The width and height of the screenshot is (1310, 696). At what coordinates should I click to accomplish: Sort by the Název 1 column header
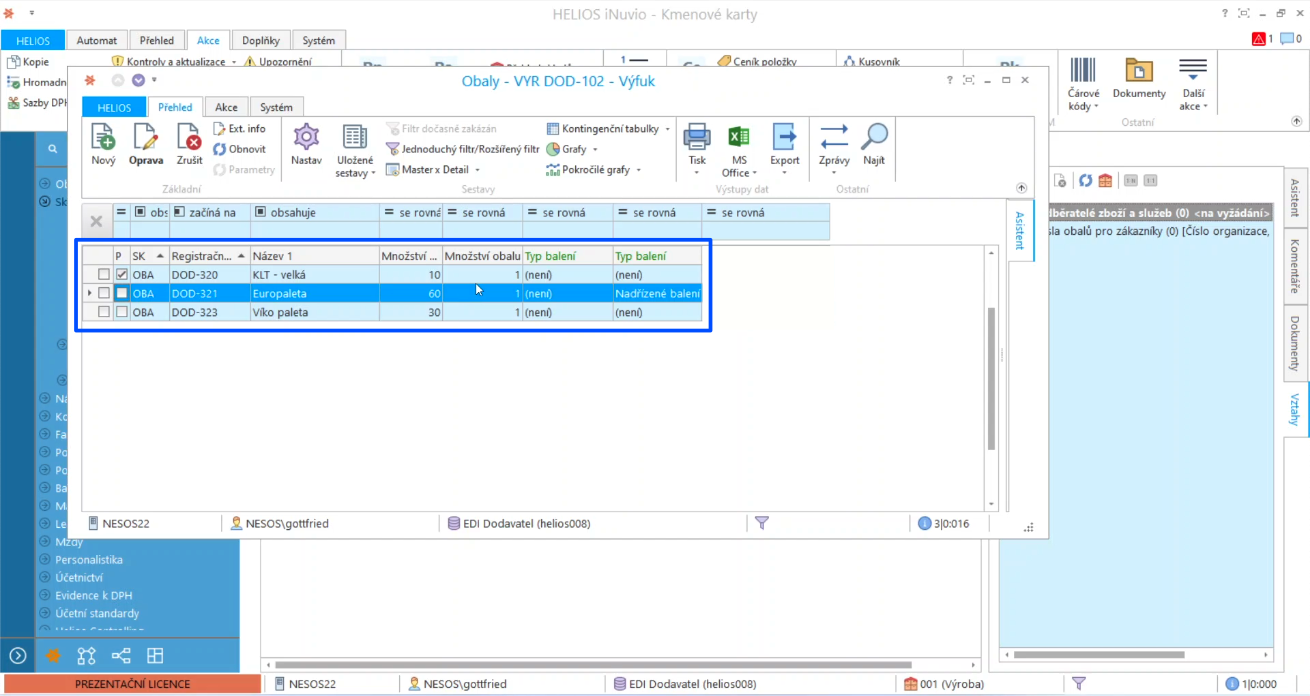314,256
